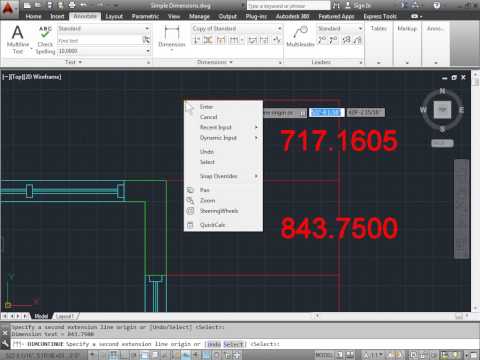Click the Top view control label
Viewport: 480px width, 360px height.
pyautogui.click(x=16, y=77)
